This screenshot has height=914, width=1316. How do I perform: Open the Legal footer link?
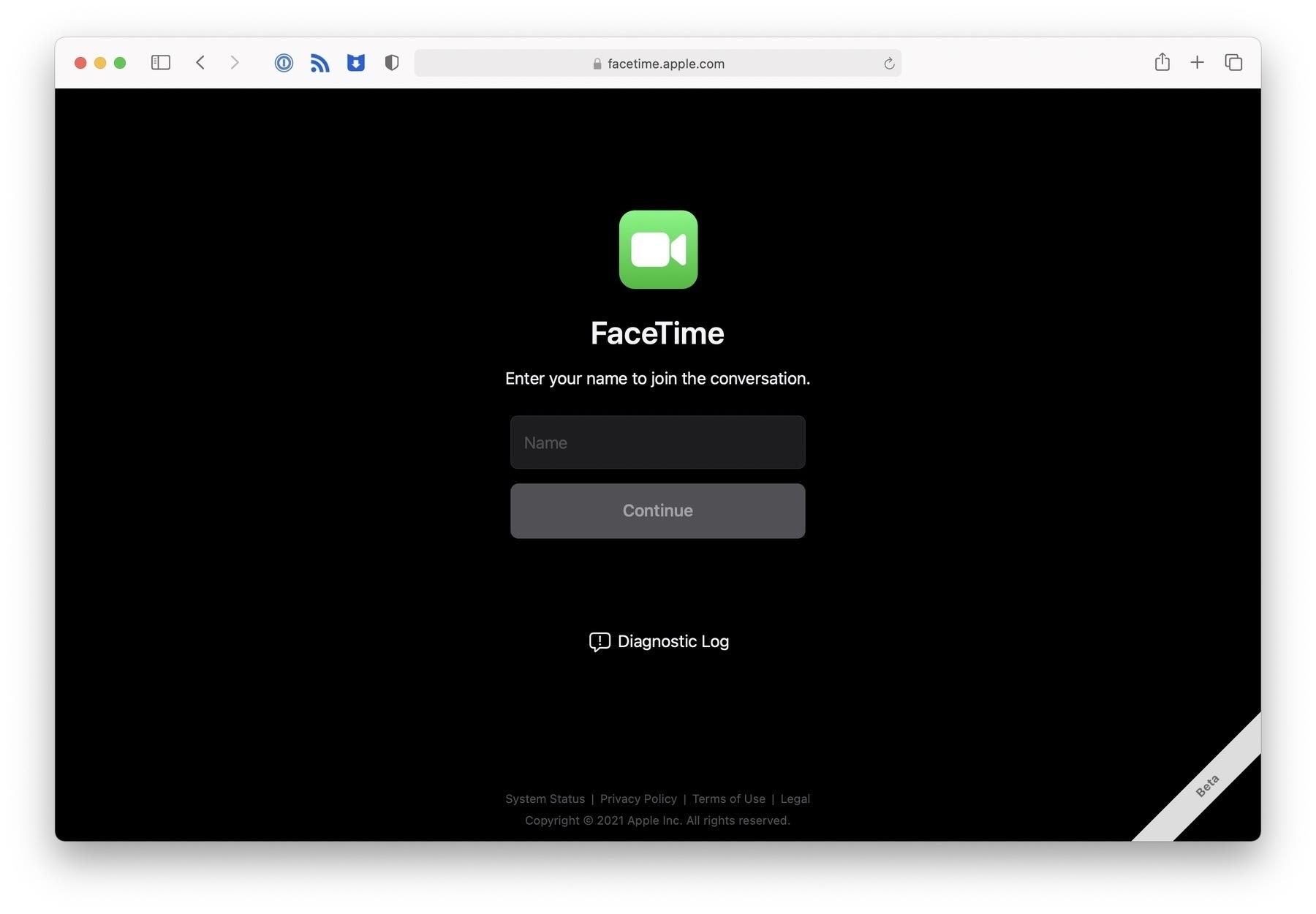coord(795,798)
